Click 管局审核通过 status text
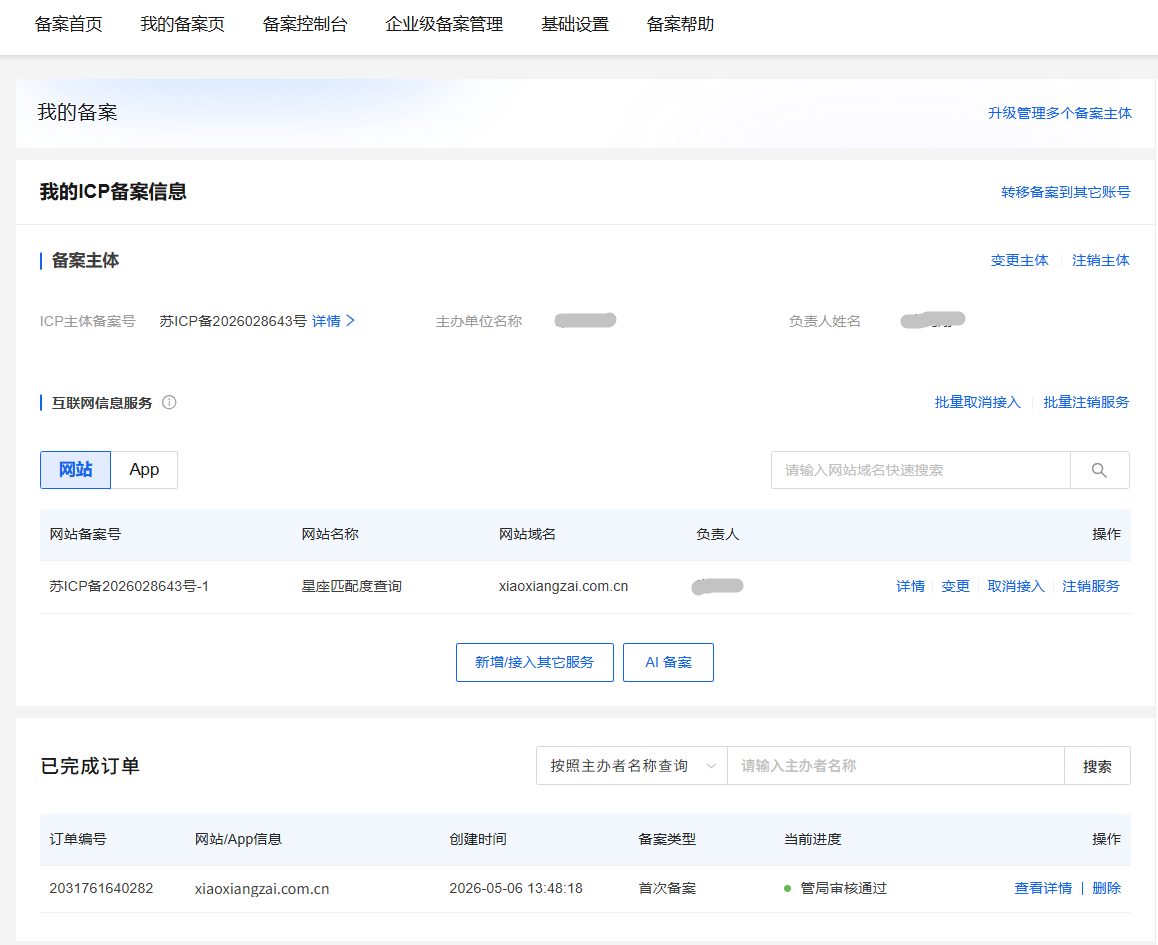Screen dimensions: 1158x945 pyautogui.click(x=843, y=888)
